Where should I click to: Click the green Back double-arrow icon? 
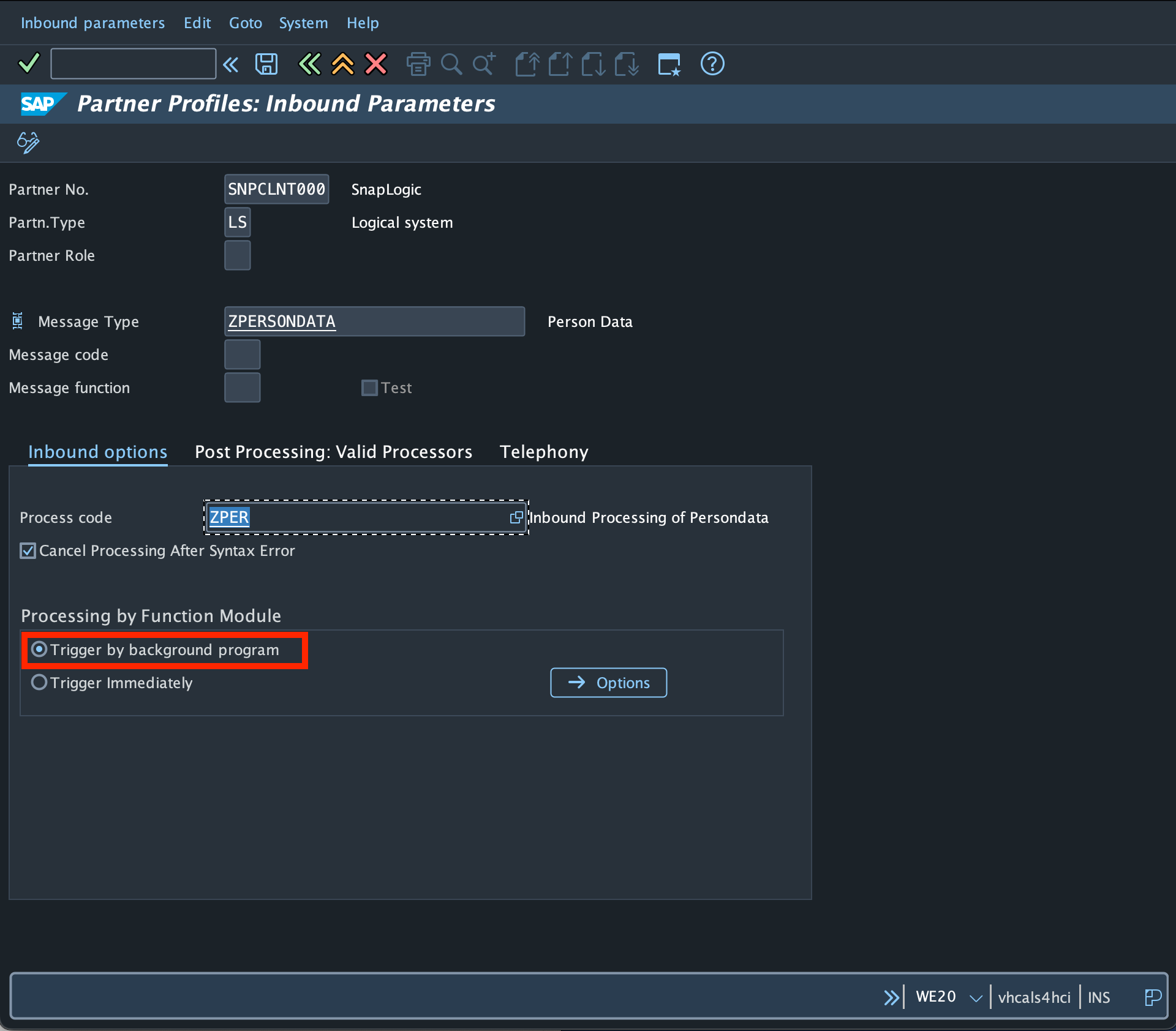(309, 64)
